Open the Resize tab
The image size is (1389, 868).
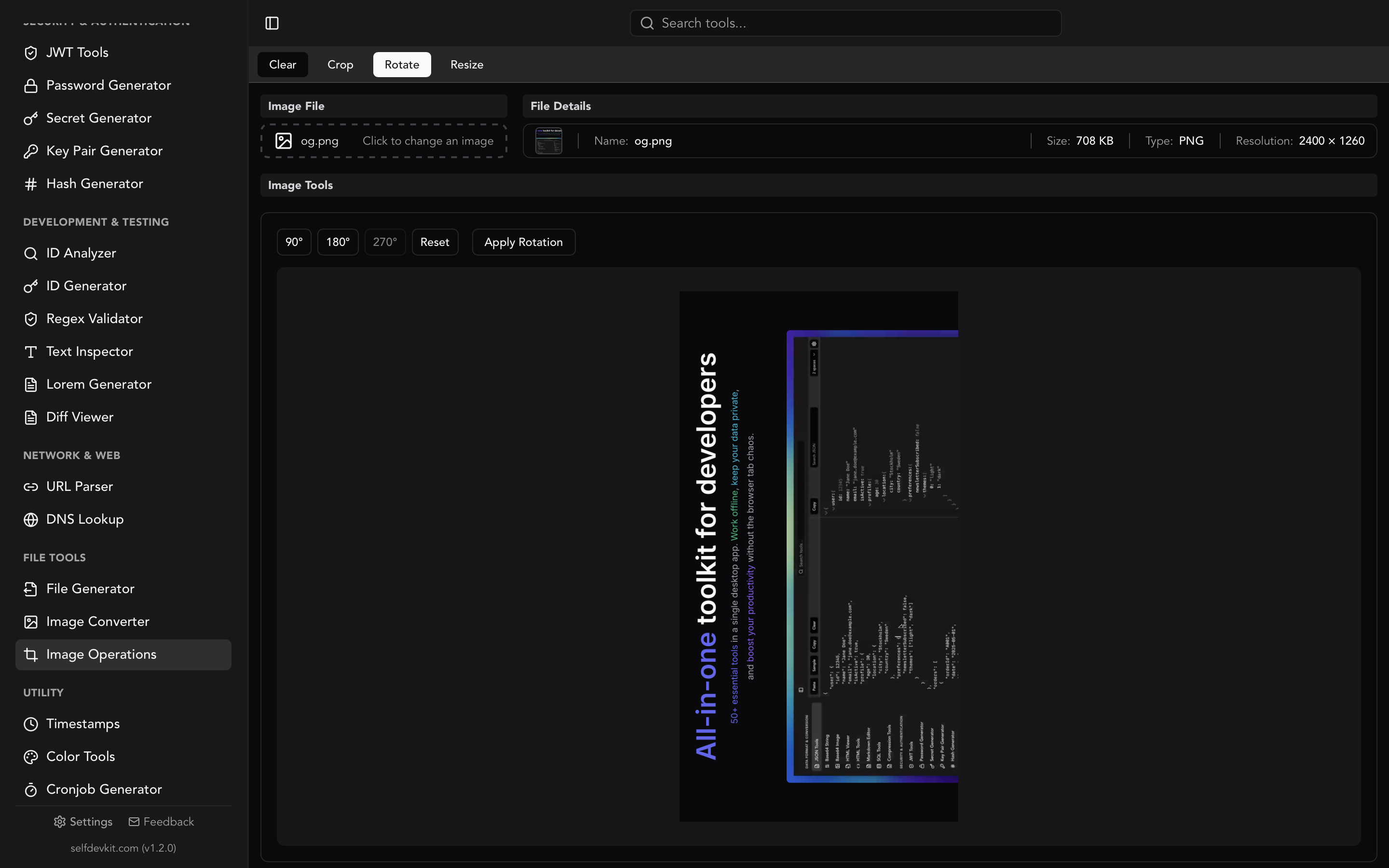coord(467,64)
